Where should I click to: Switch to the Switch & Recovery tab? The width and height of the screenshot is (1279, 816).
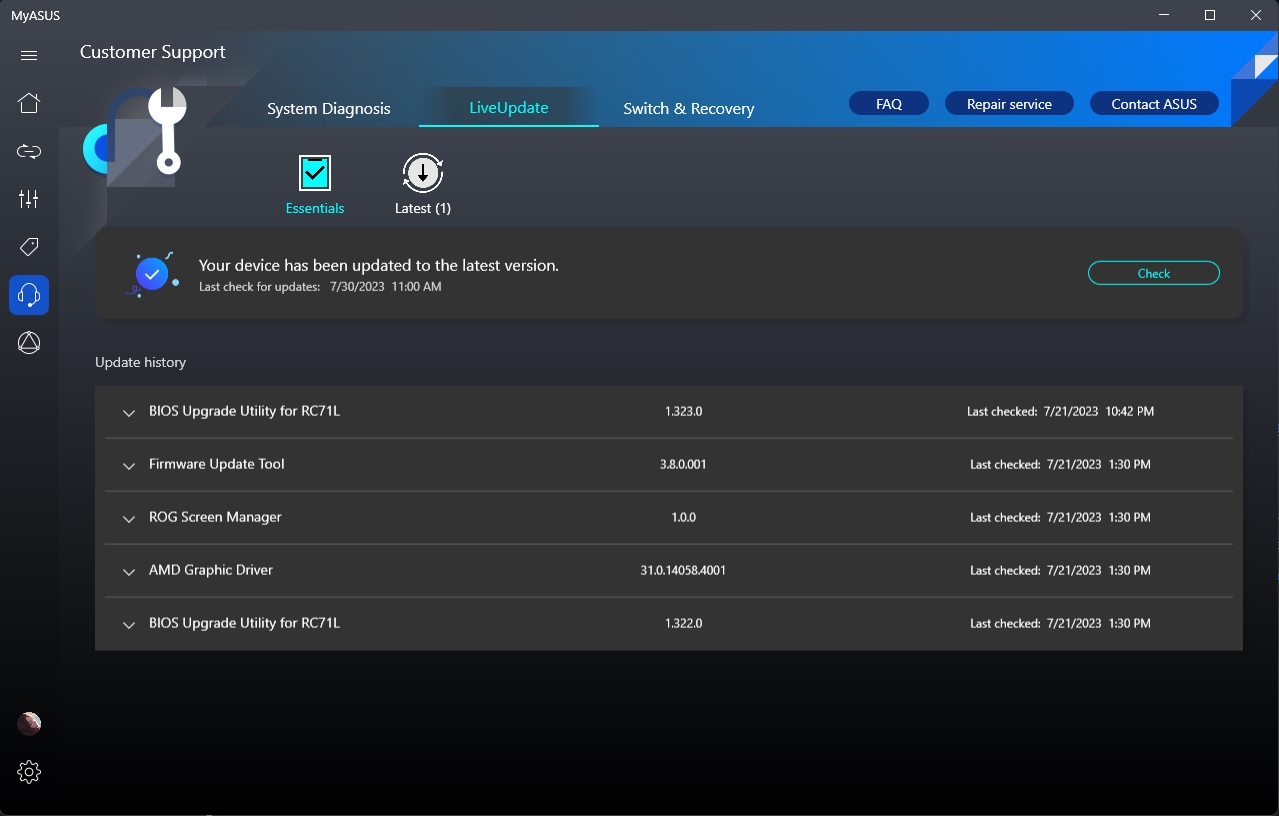[x=689, y=108]
